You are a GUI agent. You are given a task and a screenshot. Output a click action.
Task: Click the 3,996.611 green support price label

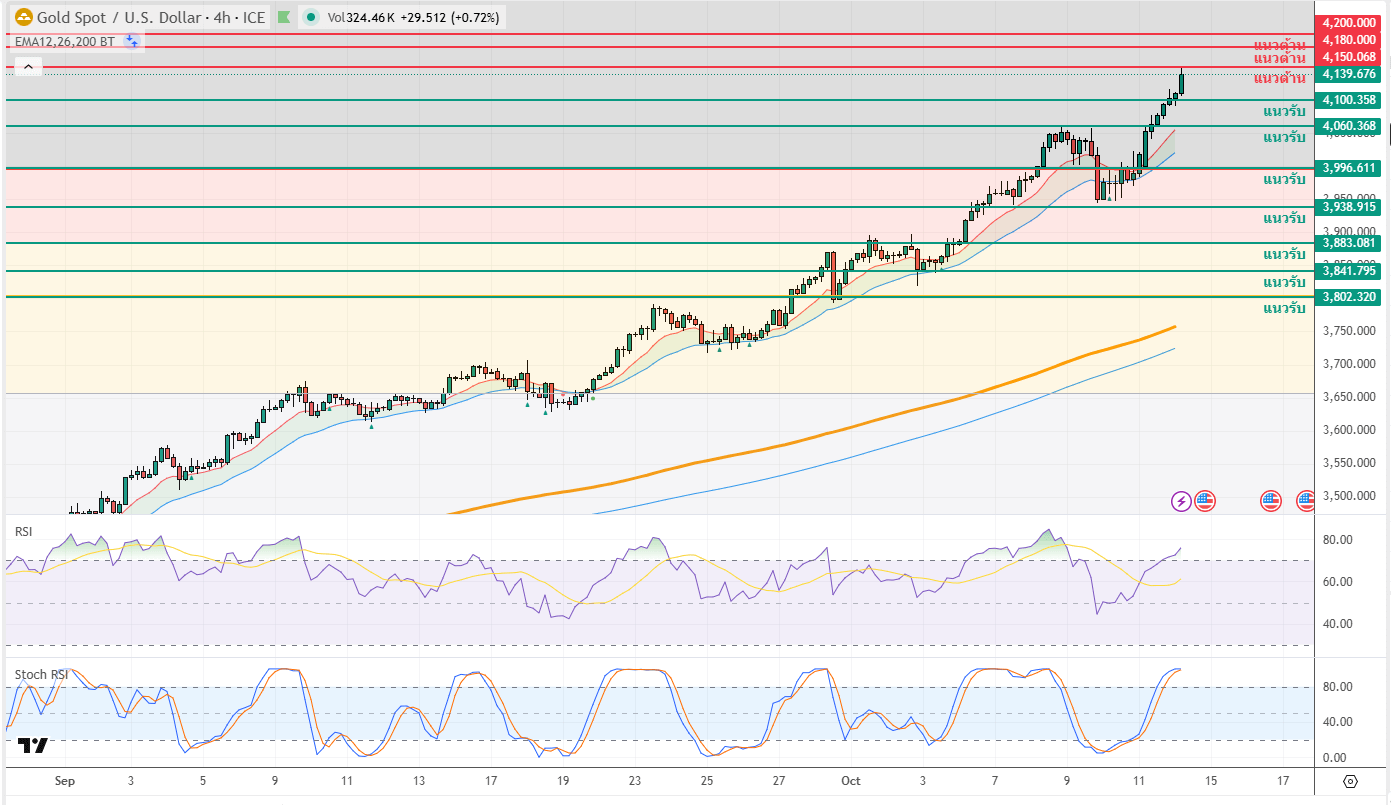point(1349,168)
